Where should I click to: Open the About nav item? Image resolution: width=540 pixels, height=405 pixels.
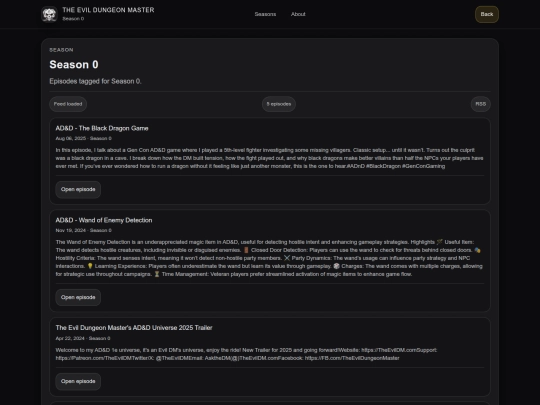(x=298, y=14)
